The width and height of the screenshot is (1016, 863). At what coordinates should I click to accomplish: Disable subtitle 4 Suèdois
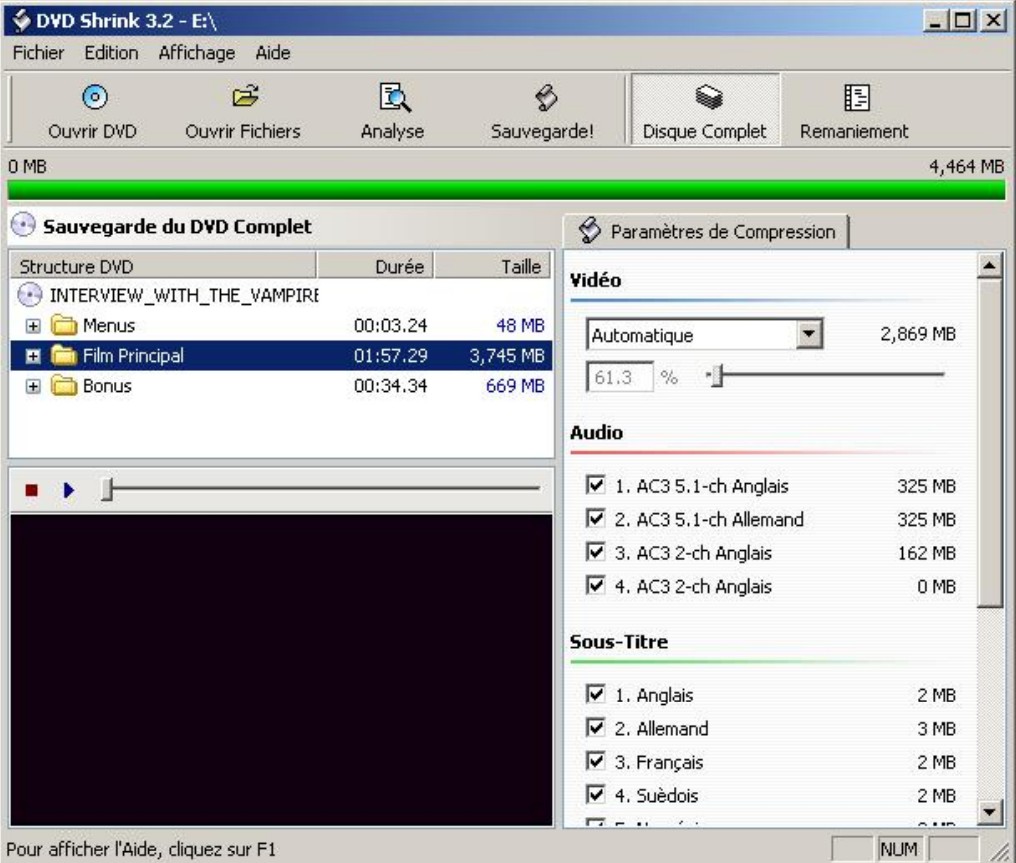595,795
